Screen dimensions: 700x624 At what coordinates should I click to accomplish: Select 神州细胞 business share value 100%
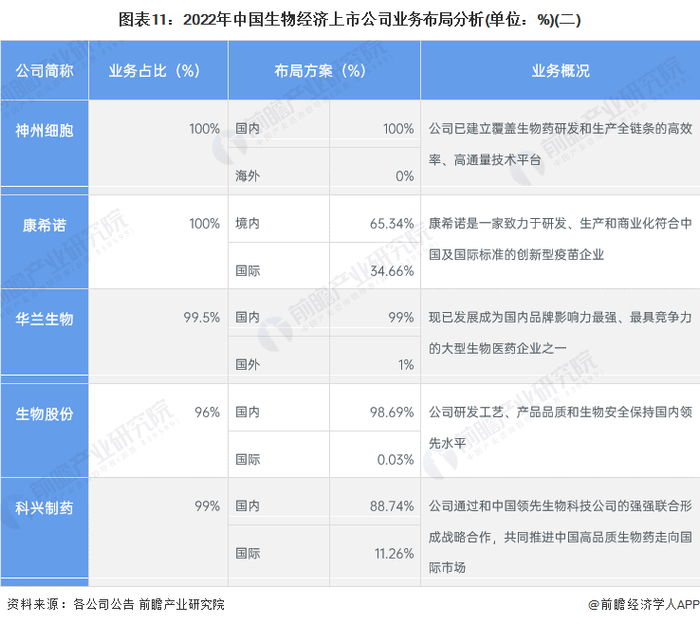pos(204,129)
